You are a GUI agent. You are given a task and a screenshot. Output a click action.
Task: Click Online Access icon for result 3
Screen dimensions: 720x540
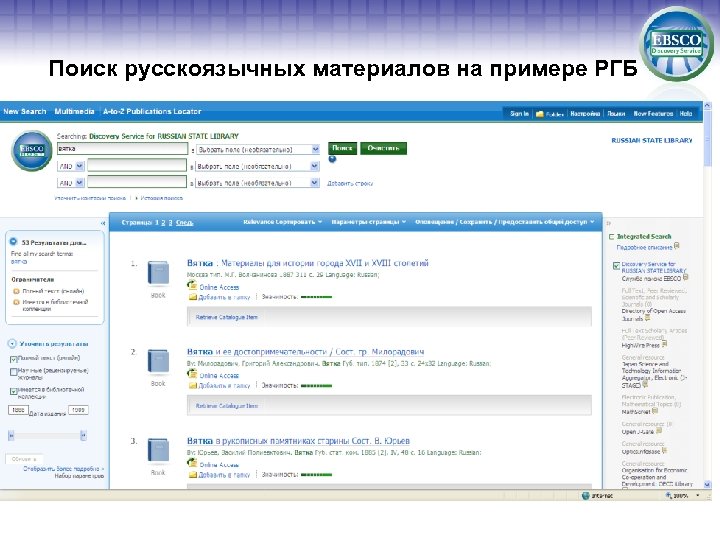(192, 463)
